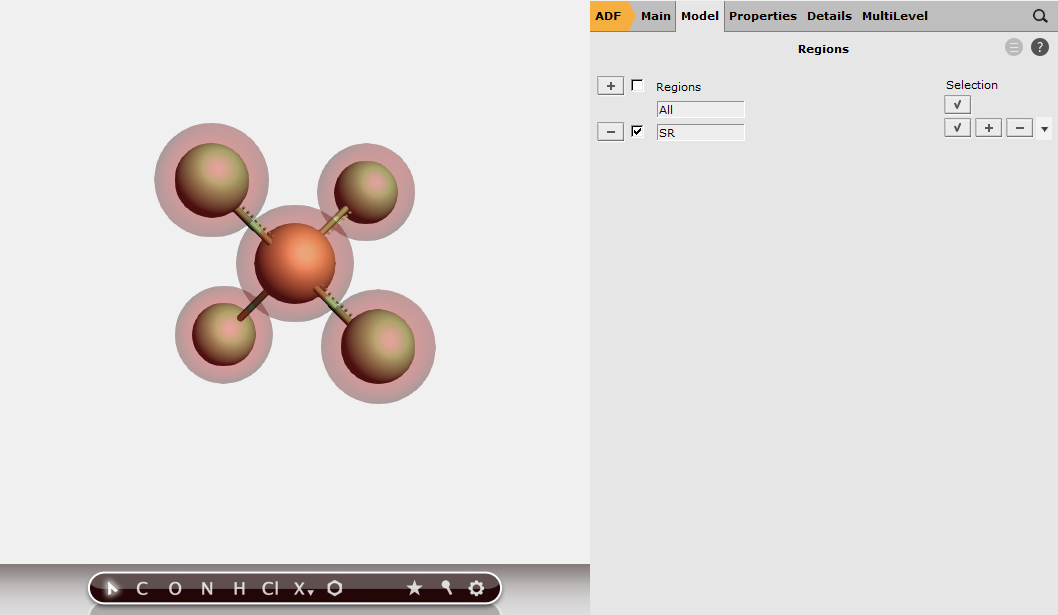
Task: Select the pointer selection tool
Action: pos(111,588)
